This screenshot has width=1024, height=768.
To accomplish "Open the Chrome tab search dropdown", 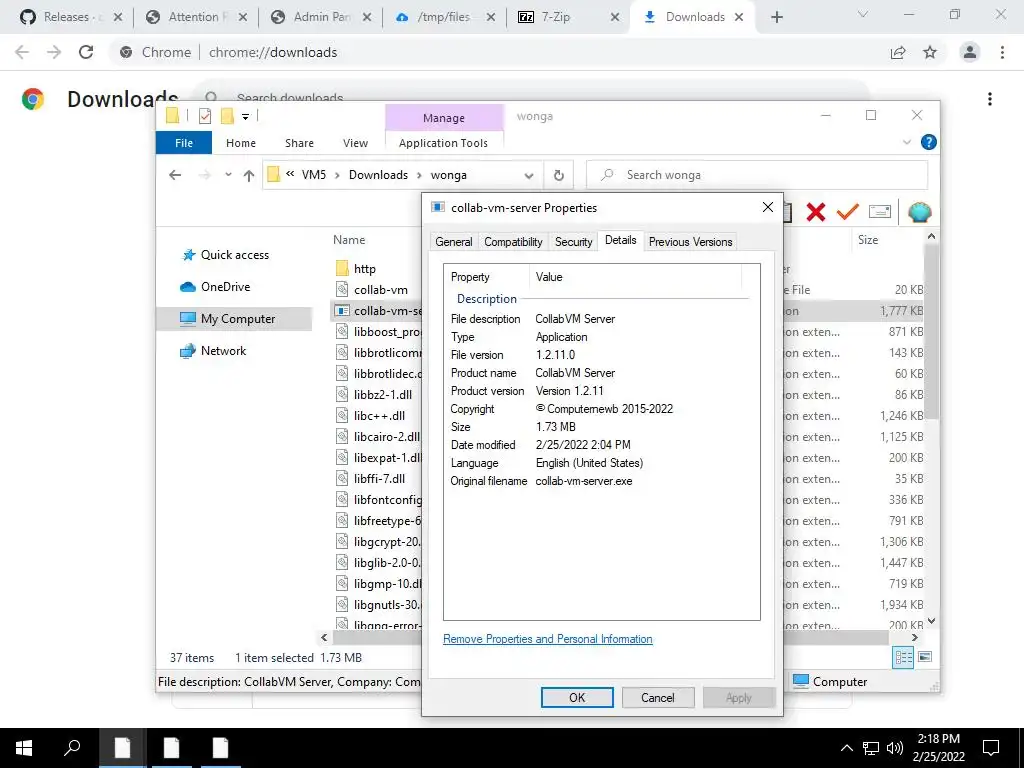I will click(863, 14).
